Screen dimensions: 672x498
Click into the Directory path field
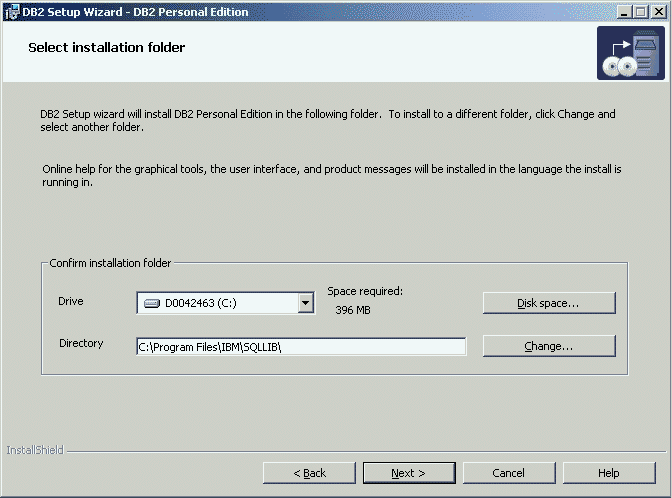(301, 346)
